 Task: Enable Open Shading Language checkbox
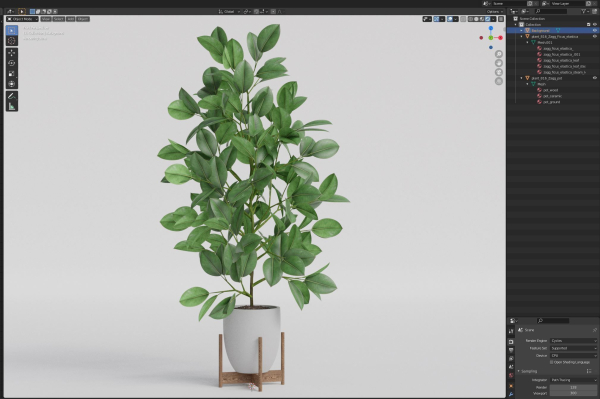[551, 362]
